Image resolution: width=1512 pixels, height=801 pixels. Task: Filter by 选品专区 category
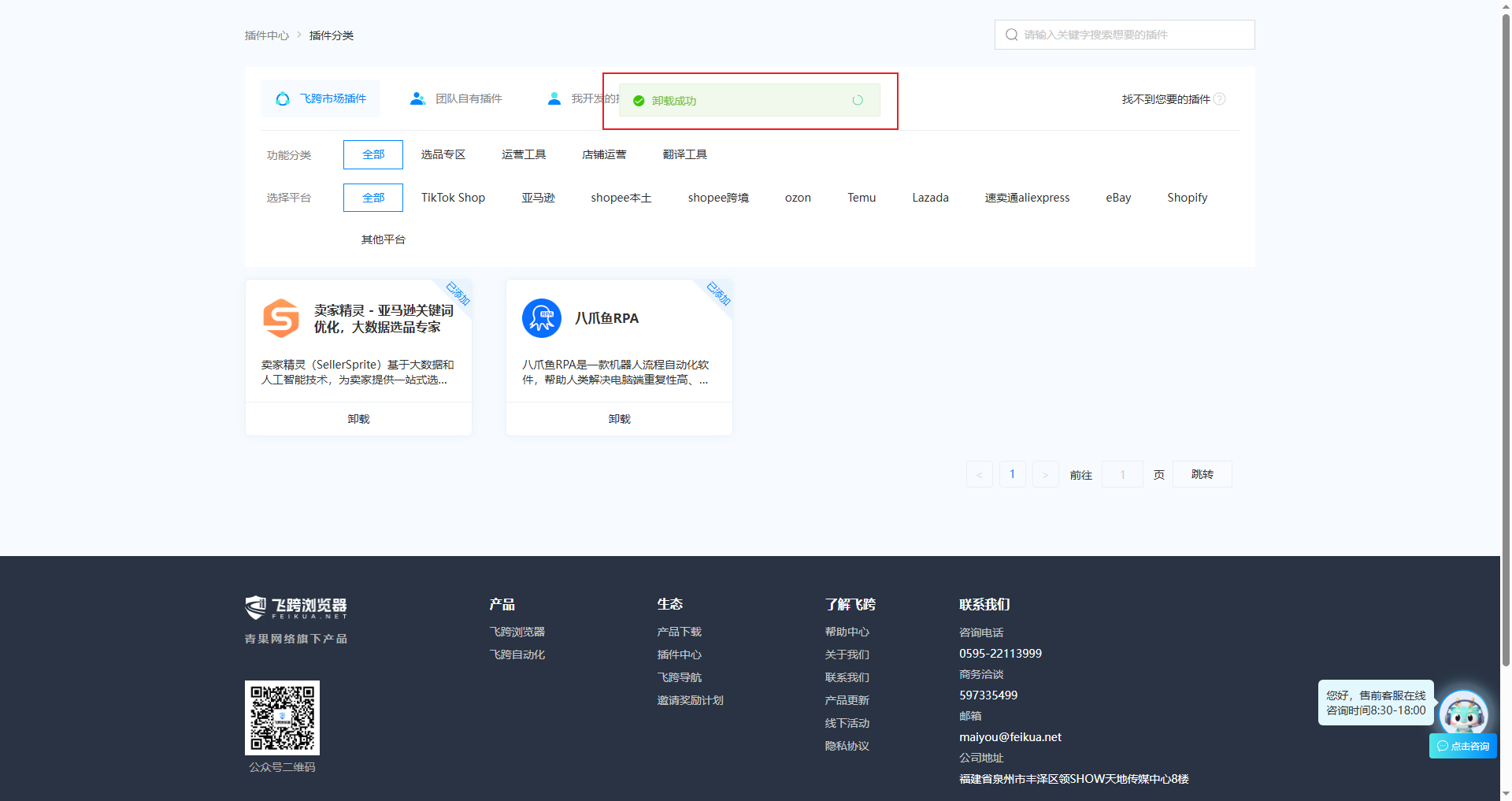coord(443,154)
